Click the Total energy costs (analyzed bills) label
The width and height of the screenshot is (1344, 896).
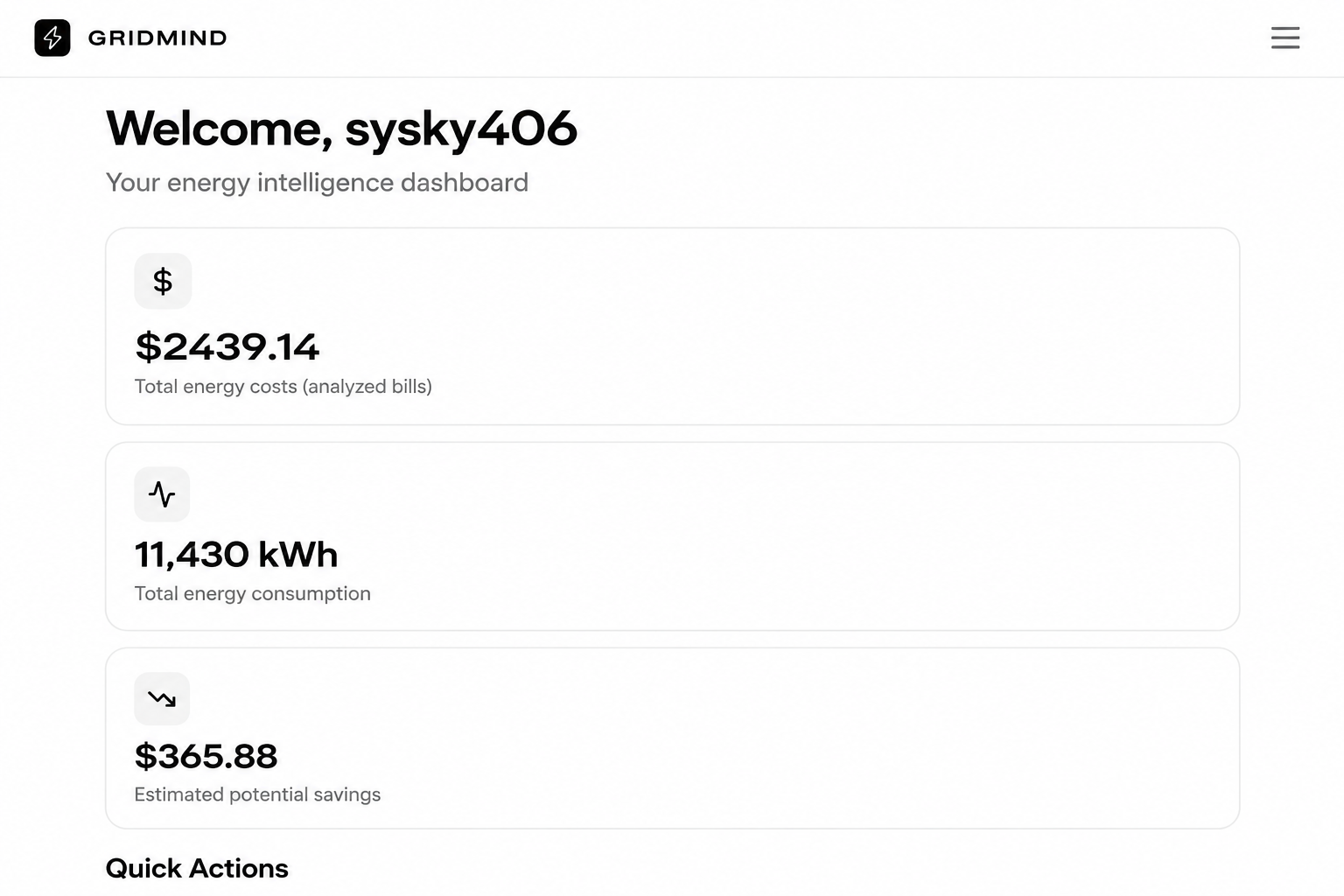point(283,386)
